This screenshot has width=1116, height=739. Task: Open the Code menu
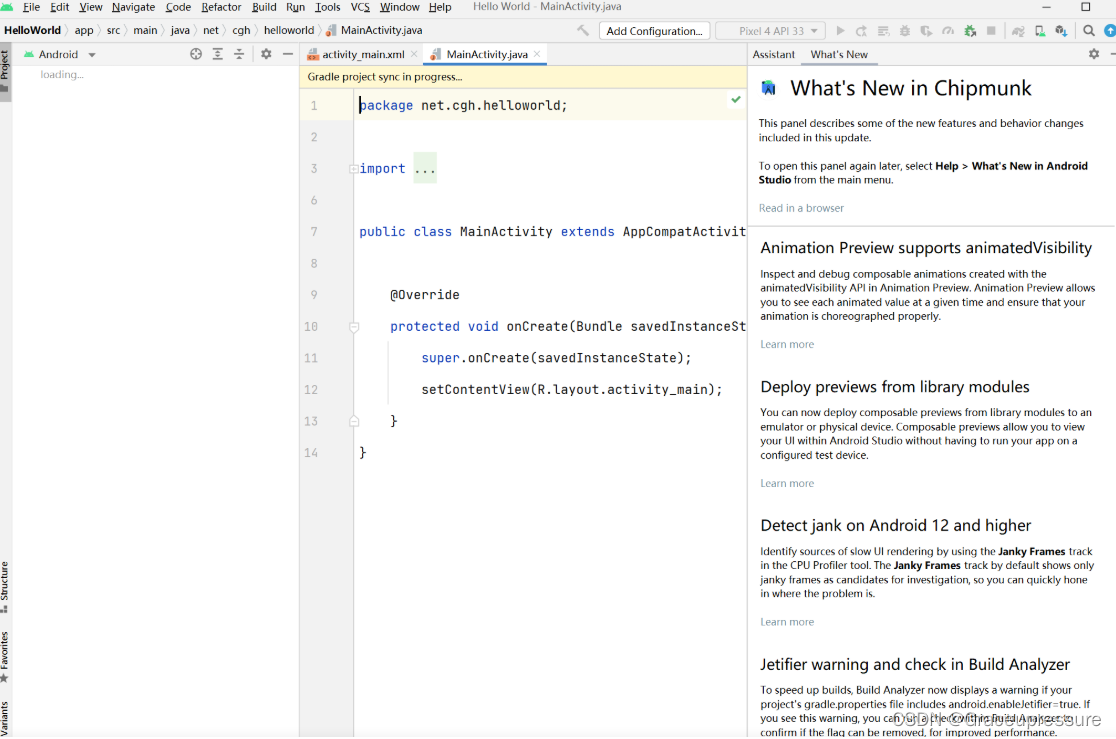[x=178, y=7]
